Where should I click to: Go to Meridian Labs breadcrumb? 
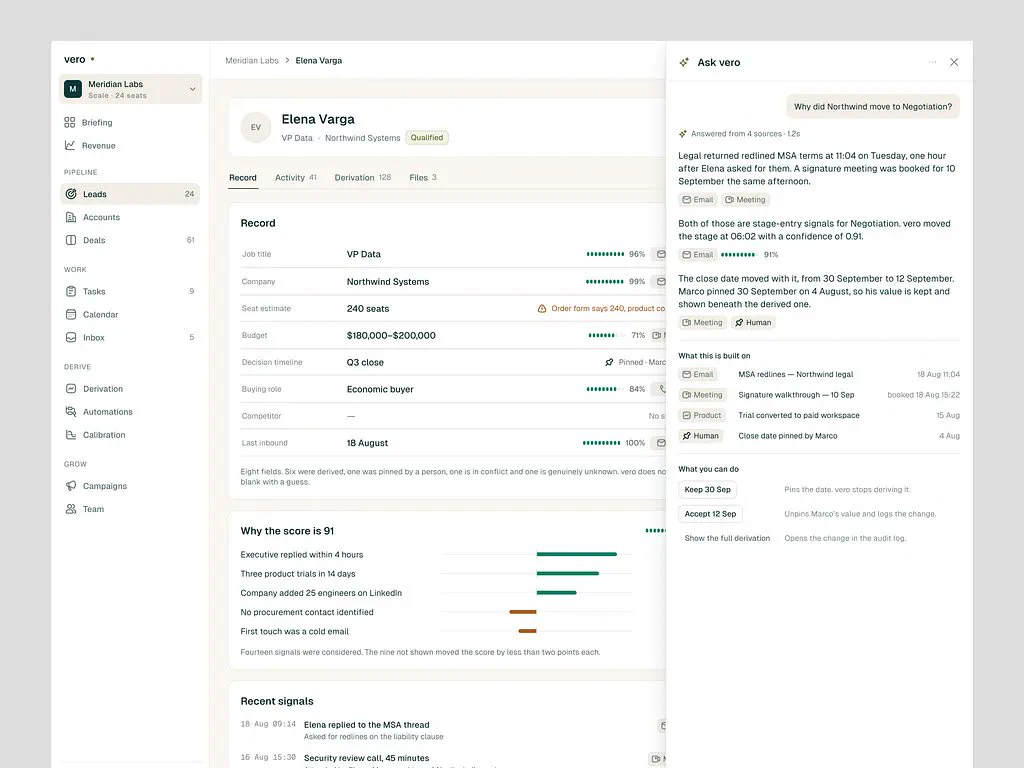click(252, 61)
